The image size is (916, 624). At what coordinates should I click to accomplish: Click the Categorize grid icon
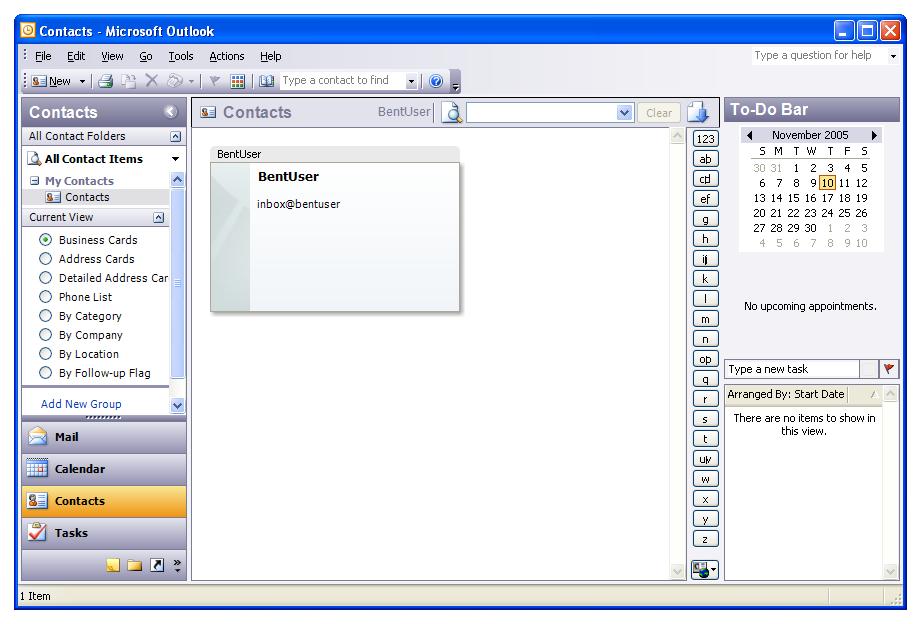(237, 81)
